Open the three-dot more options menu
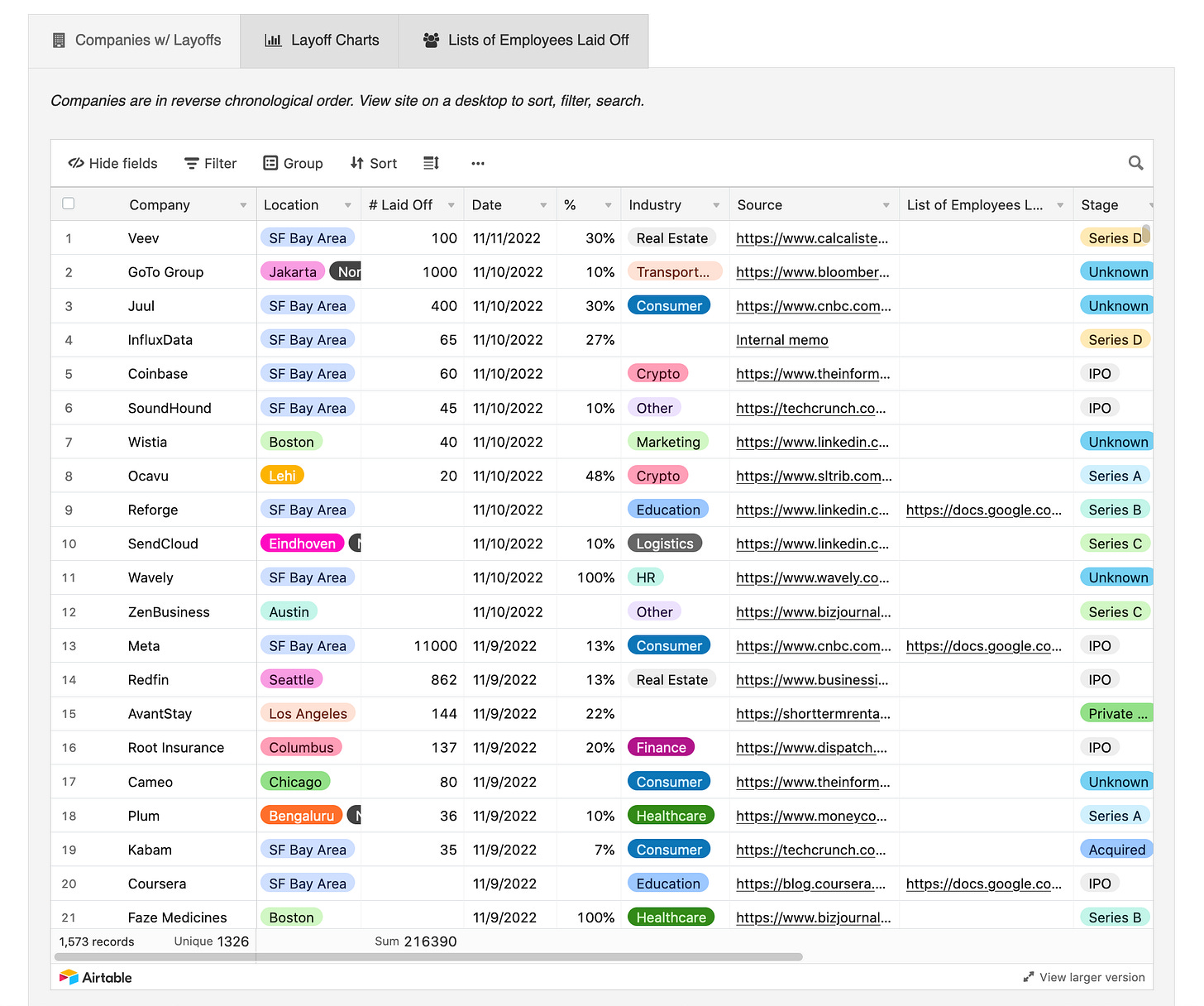Screen dimensions: 1204x1006 (x=477, y=163)
